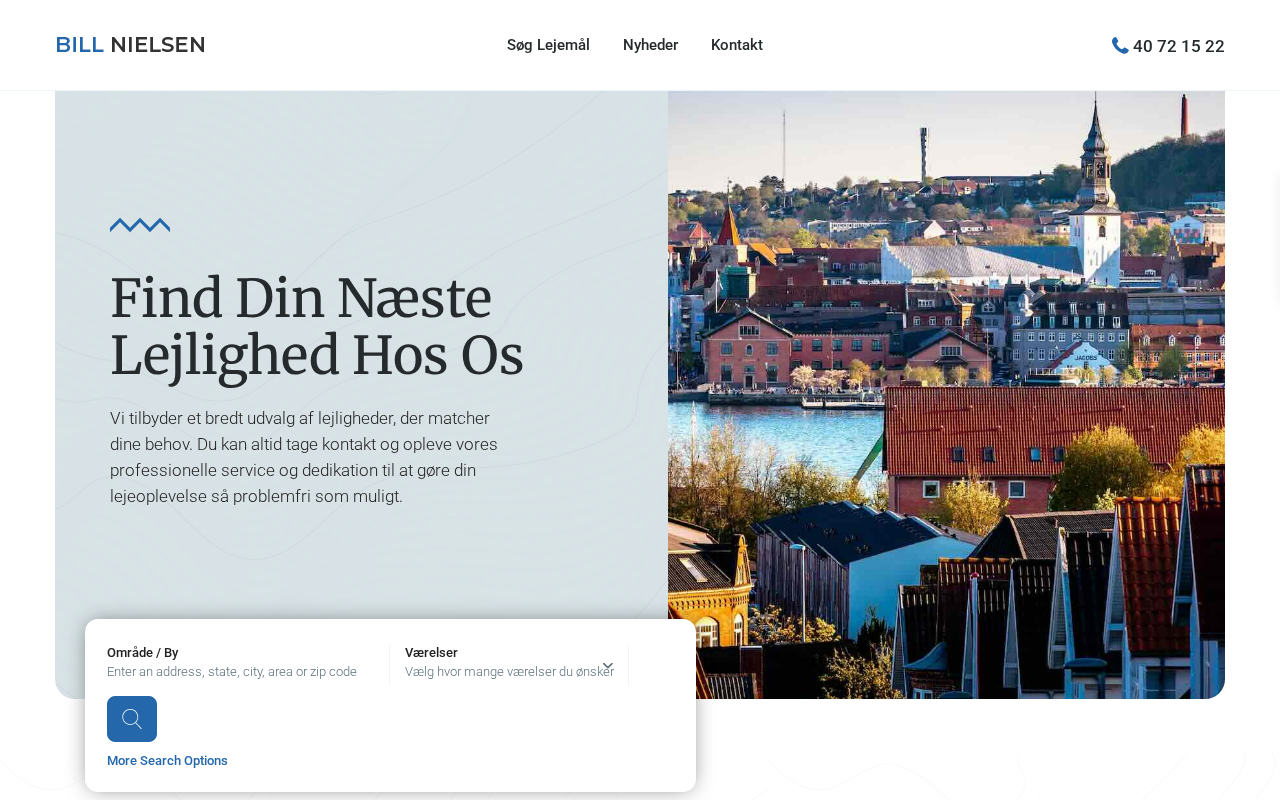This screenshot has height=800, width=1280.
Task: Click the blue magnifier search button
Action: [x=132, y=719]
